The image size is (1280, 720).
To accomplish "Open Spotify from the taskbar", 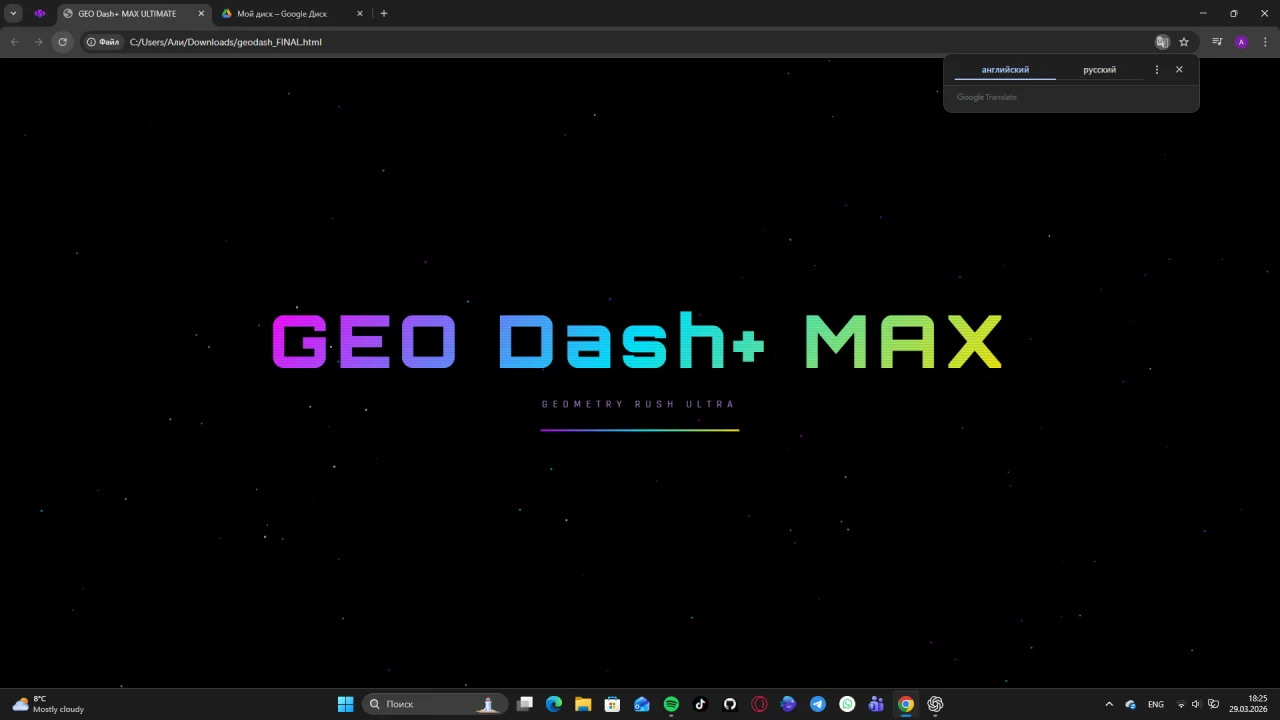I will [671, 704].
